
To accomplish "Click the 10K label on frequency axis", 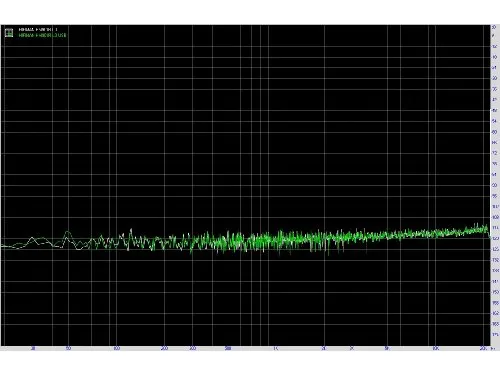I will [x=435, y=348].
